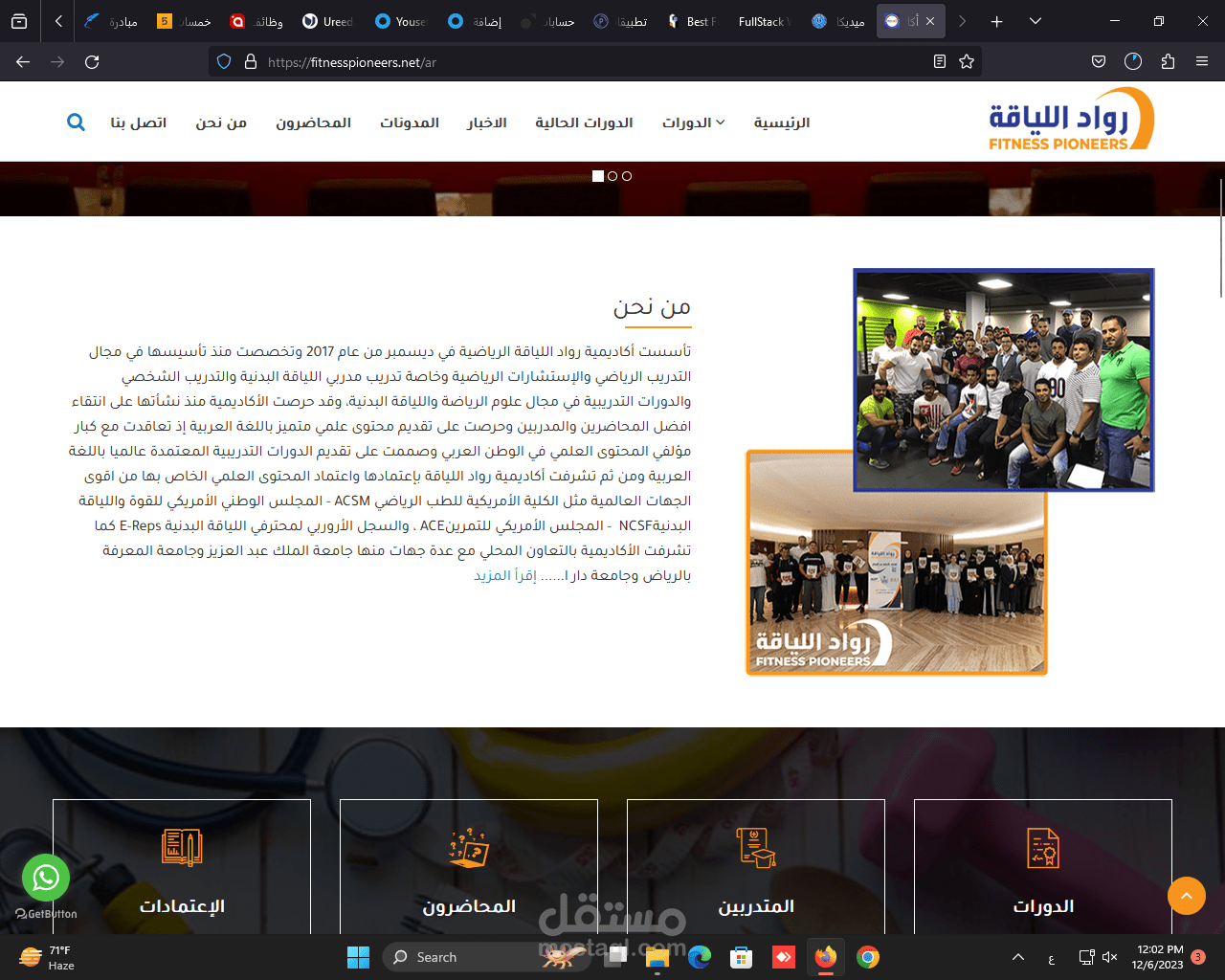
Task: Open الدورات الحالية menu item
Action: (584, 122)
